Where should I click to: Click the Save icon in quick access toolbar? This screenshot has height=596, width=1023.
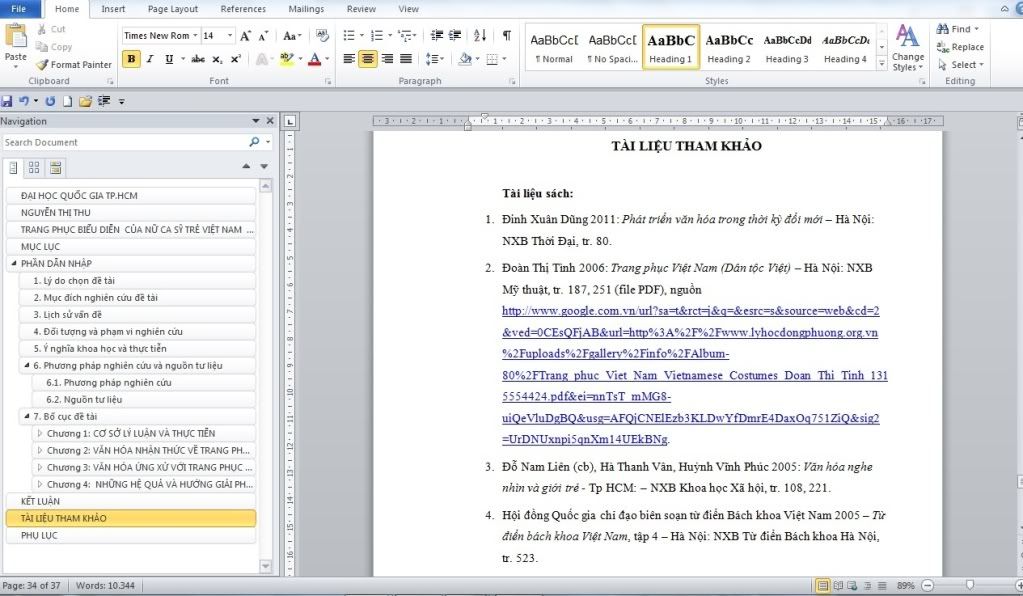7,101
